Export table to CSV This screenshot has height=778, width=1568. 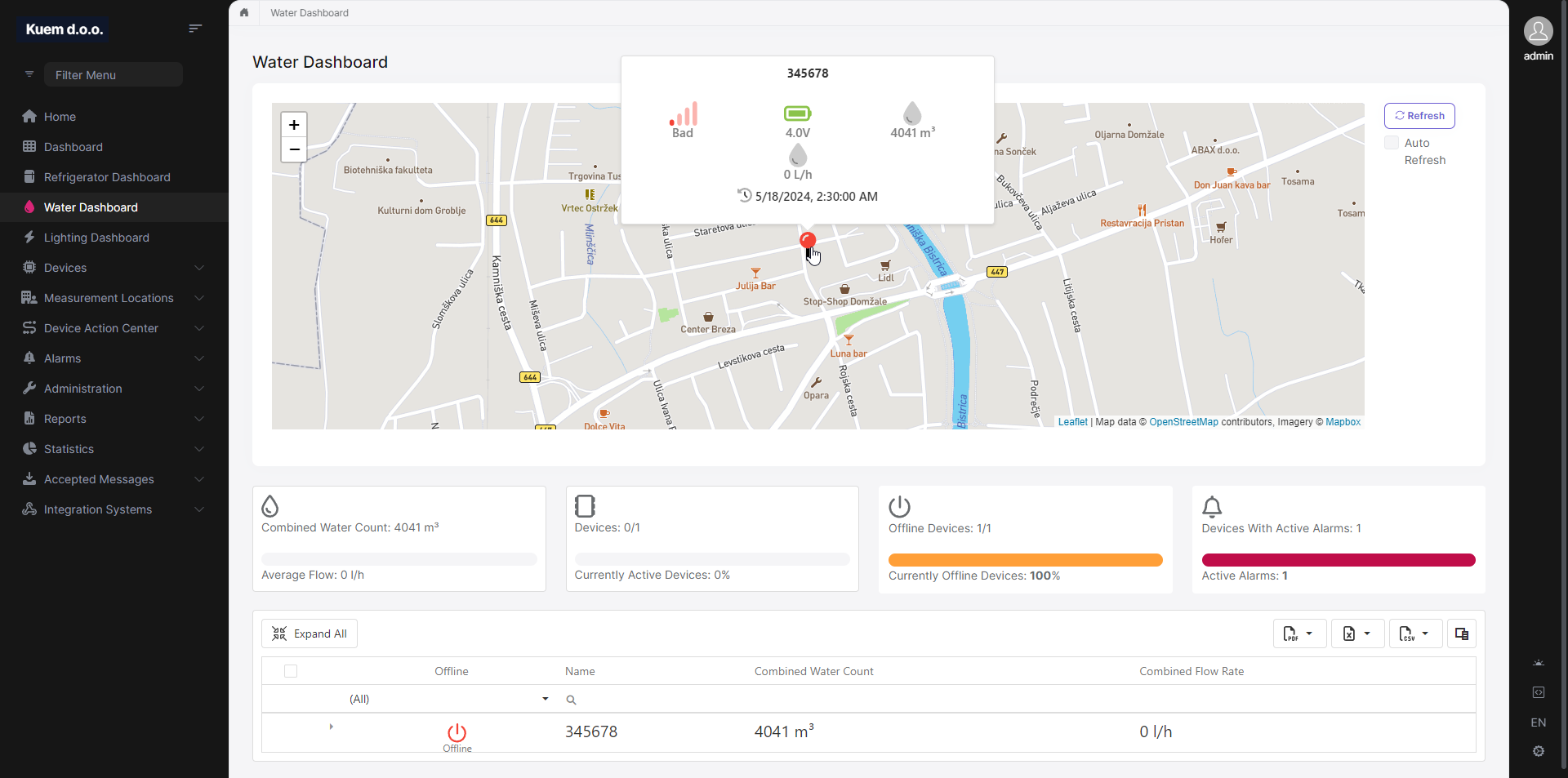click(1414, 634)
